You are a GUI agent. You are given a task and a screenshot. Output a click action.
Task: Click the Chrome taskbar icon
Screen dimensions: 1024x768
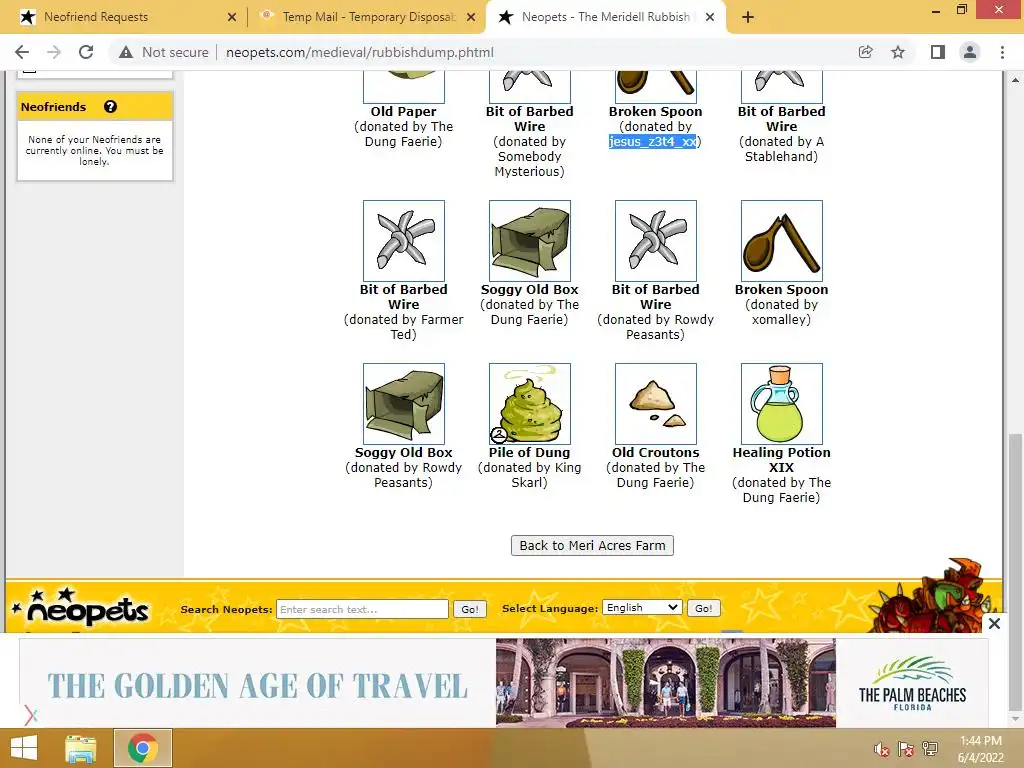click(143, 748)
